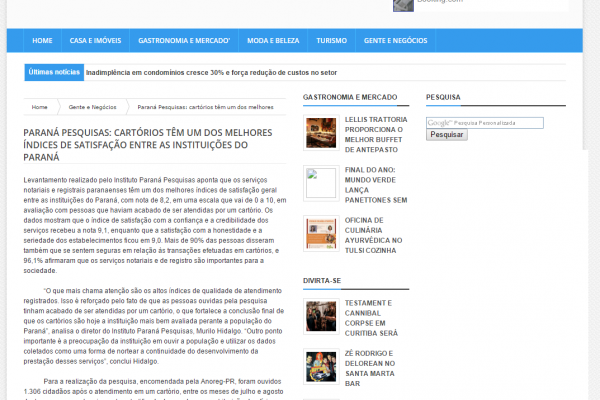Viewport: 600px width, 400px height.
Task: Click the Mundo Verde panettones thumbnail image
Action: click(x=321, y=182)
